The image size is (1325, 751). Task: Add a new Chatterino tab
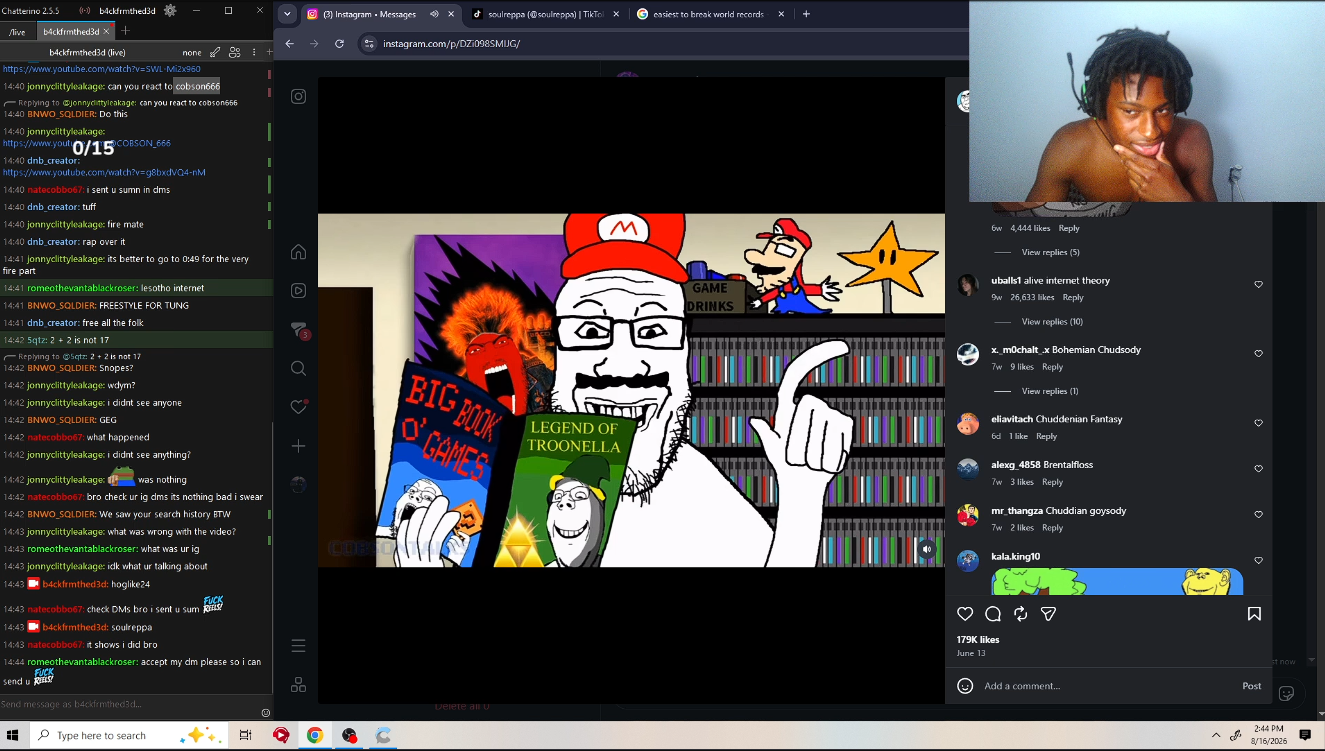click(125, 31)
